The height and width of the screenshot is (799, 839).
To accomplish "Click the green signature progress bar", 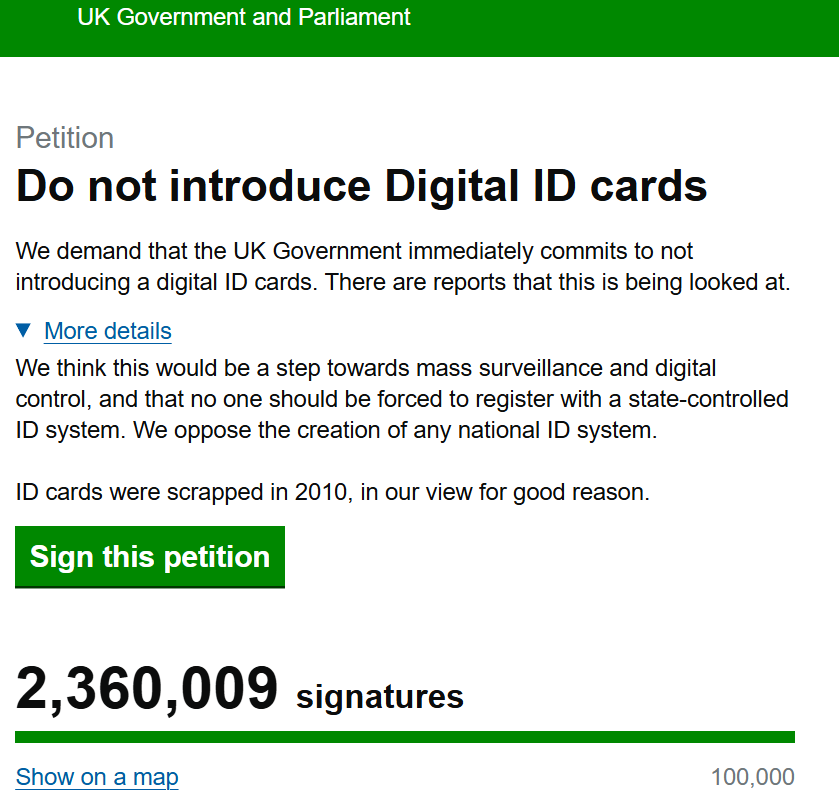I will [x=405, y=737].
